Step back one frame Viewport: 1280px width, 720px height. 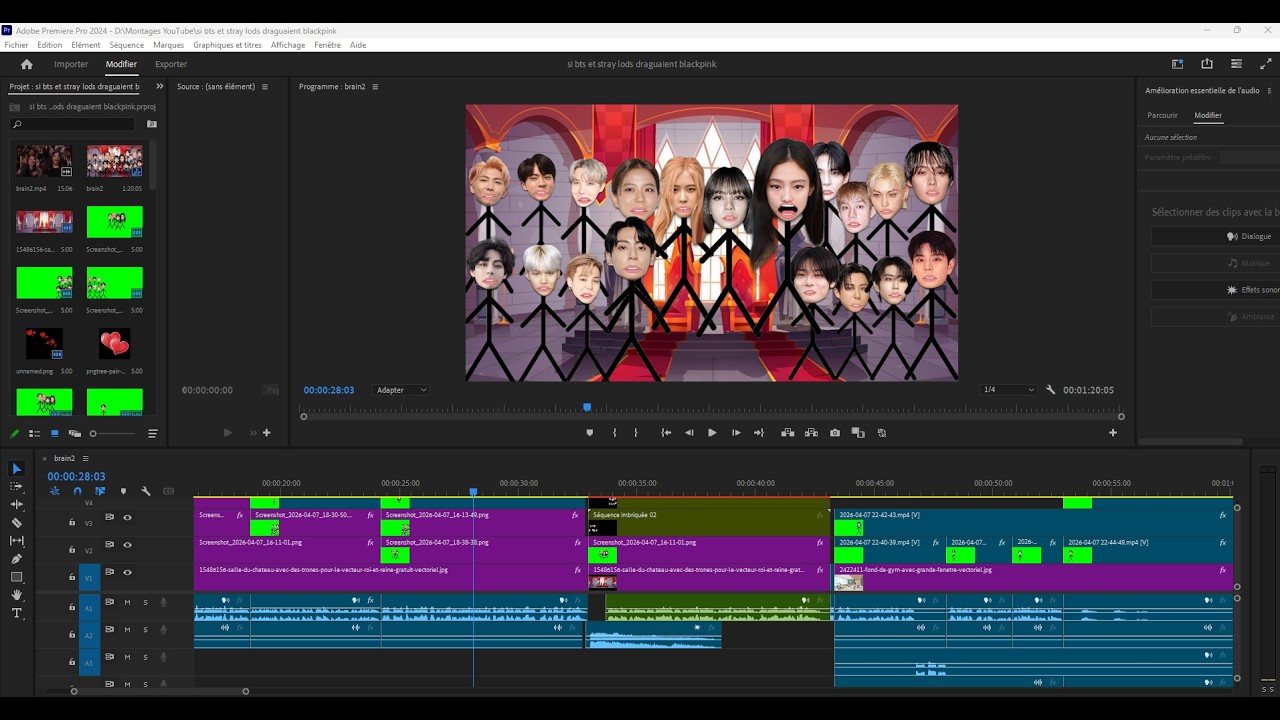click(x=689, y=433)
